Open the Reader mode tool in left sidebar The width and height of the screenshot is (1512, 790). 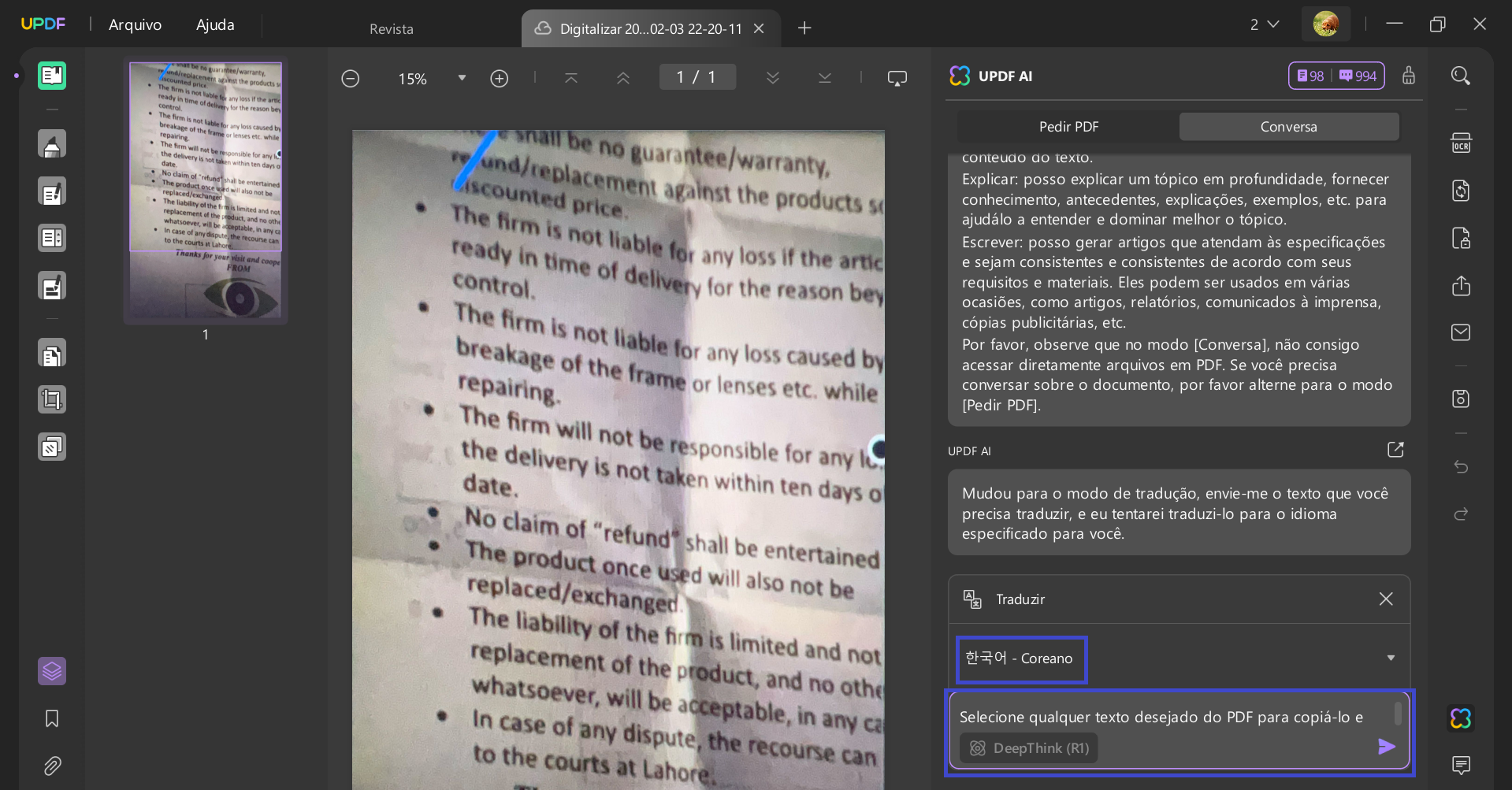[52, 76]
